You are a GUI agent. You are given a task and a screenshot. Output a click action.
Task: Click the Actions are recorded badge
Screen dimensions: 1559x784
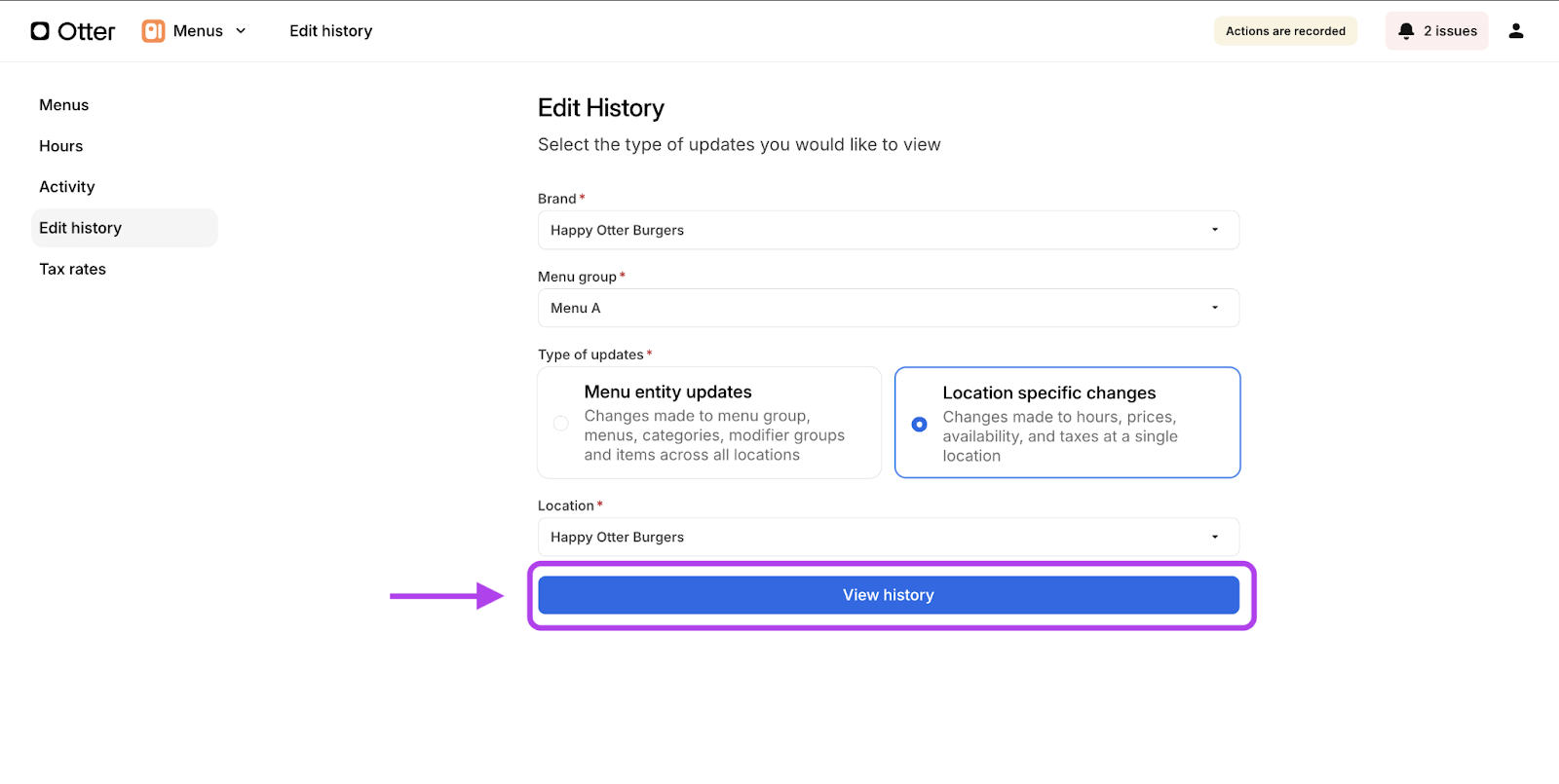tap(1285, 31)
